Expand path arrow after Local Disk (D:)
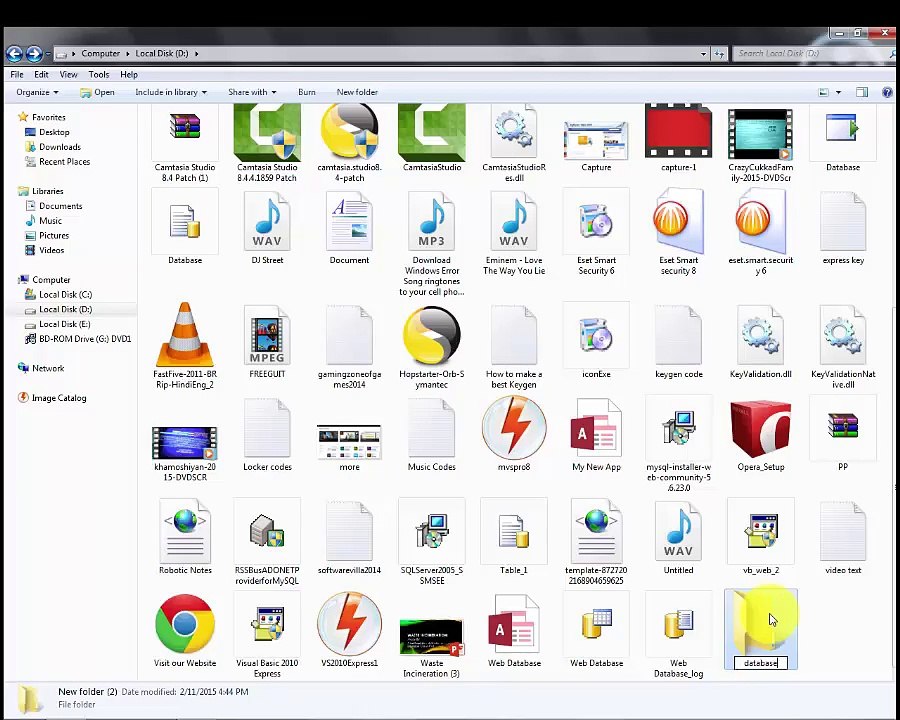 (x=196, y=53)
